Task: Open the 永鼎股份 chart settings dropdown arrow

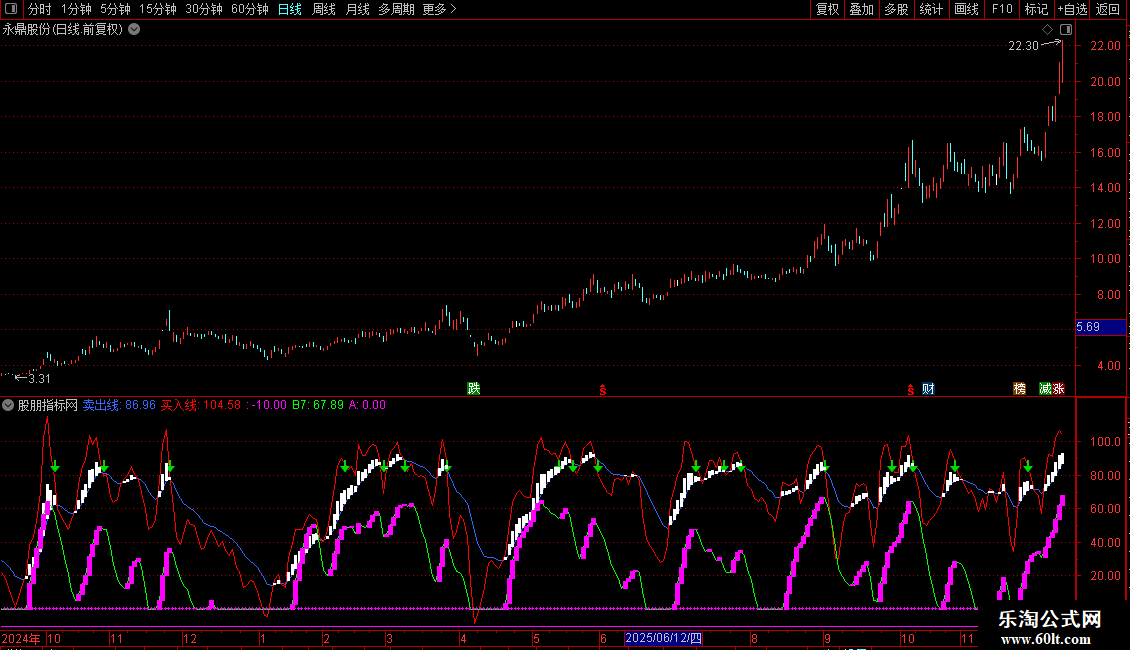Action: (134, 30)
